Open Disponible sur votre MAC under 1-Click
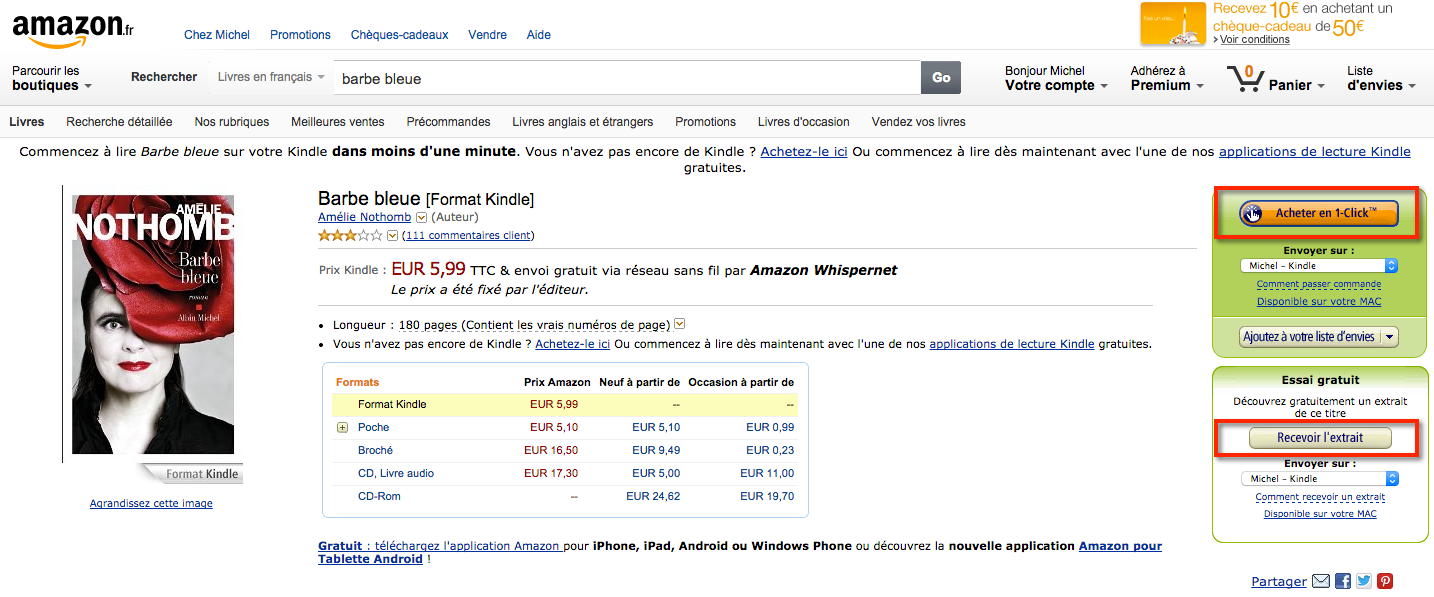This screenshot has width=1434, height=597. click(x=1319, y=302)
